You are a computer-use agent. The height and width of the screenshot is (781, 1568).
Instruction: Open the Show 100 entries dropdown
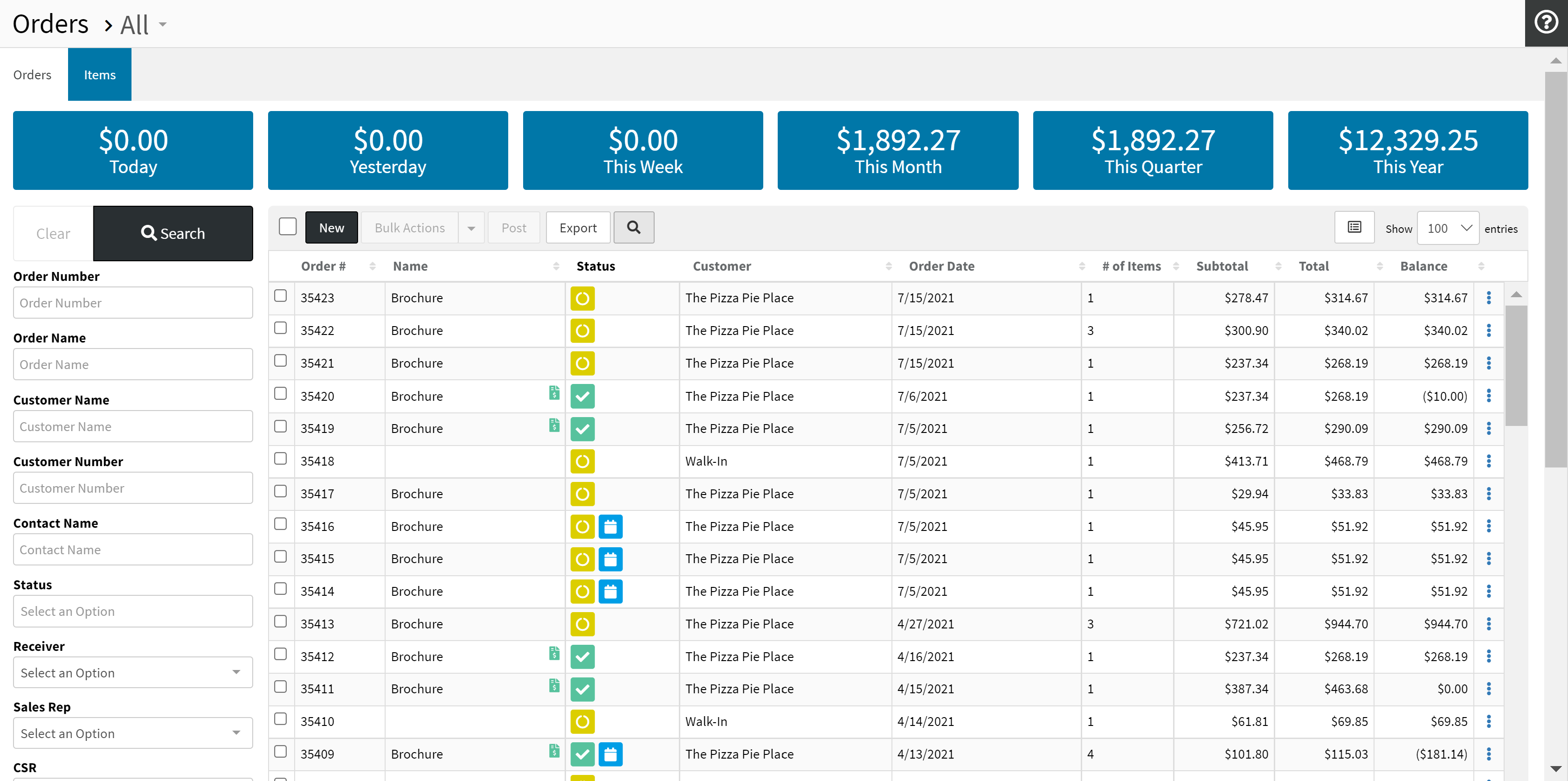point(1448,228)
